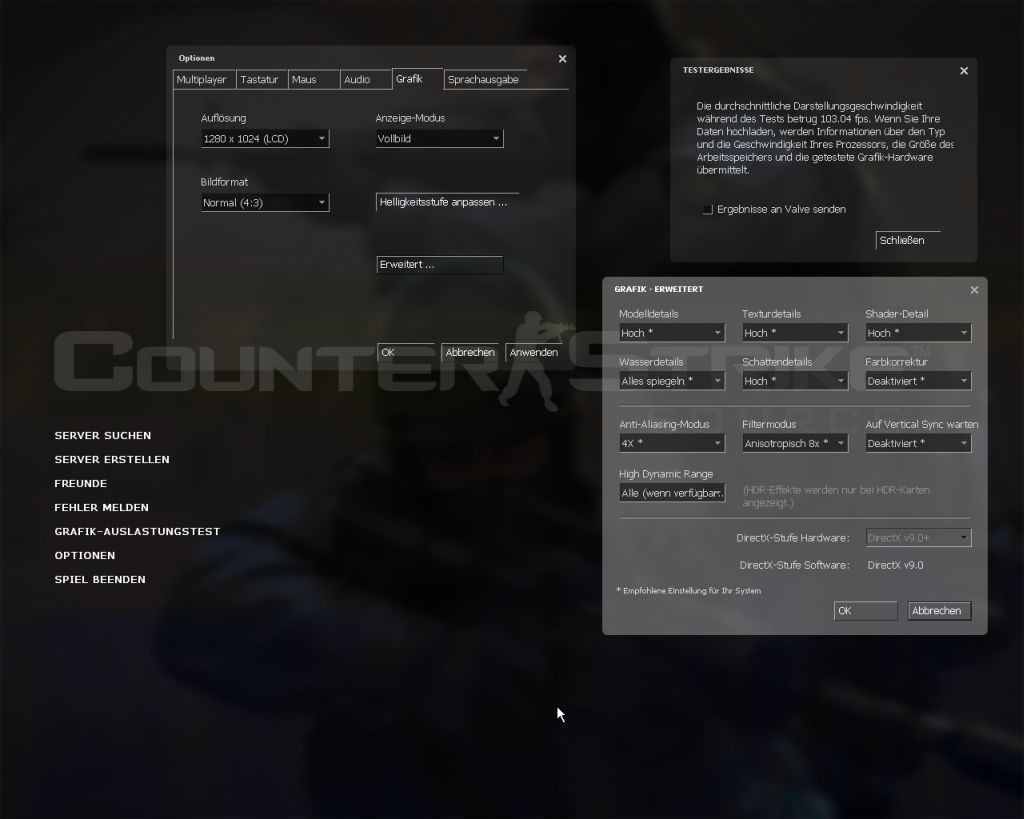This screenshot has width=1024, height=819.
Task: Open the High Dynamic Range dropdown
Action: [671, 493]
